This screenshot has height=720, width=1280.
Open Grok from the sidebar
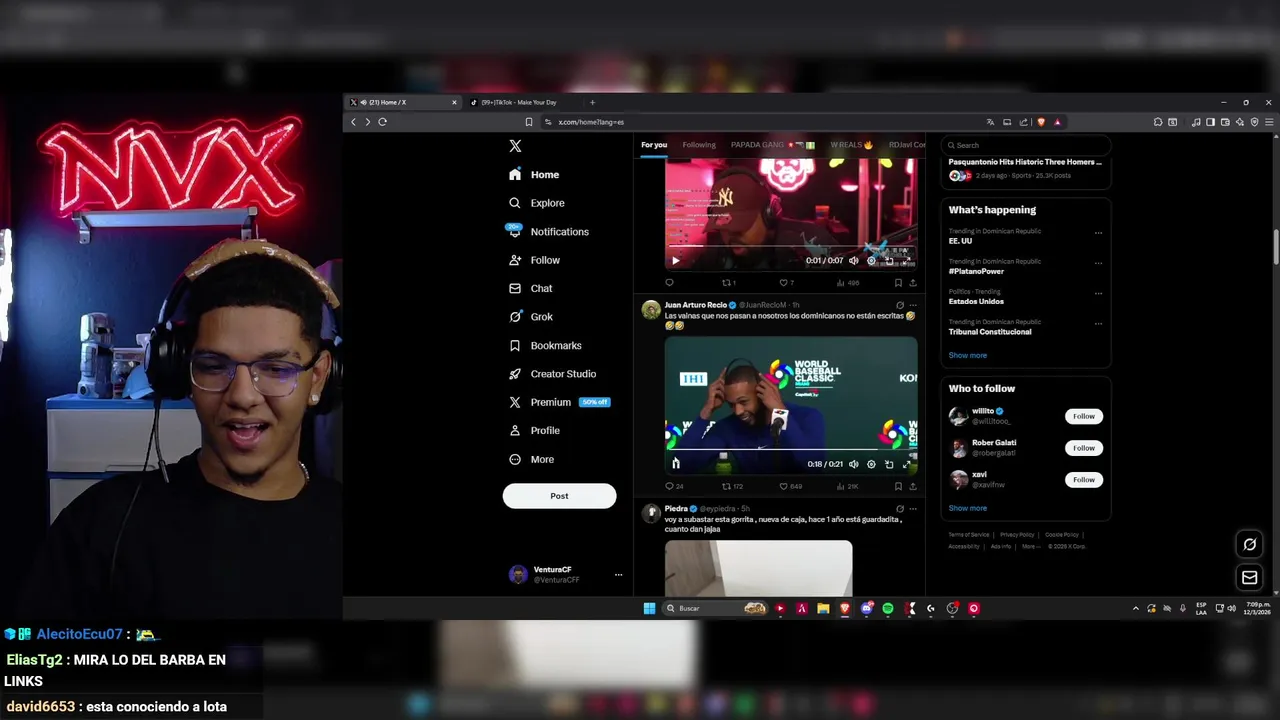(x=530, y=316)
